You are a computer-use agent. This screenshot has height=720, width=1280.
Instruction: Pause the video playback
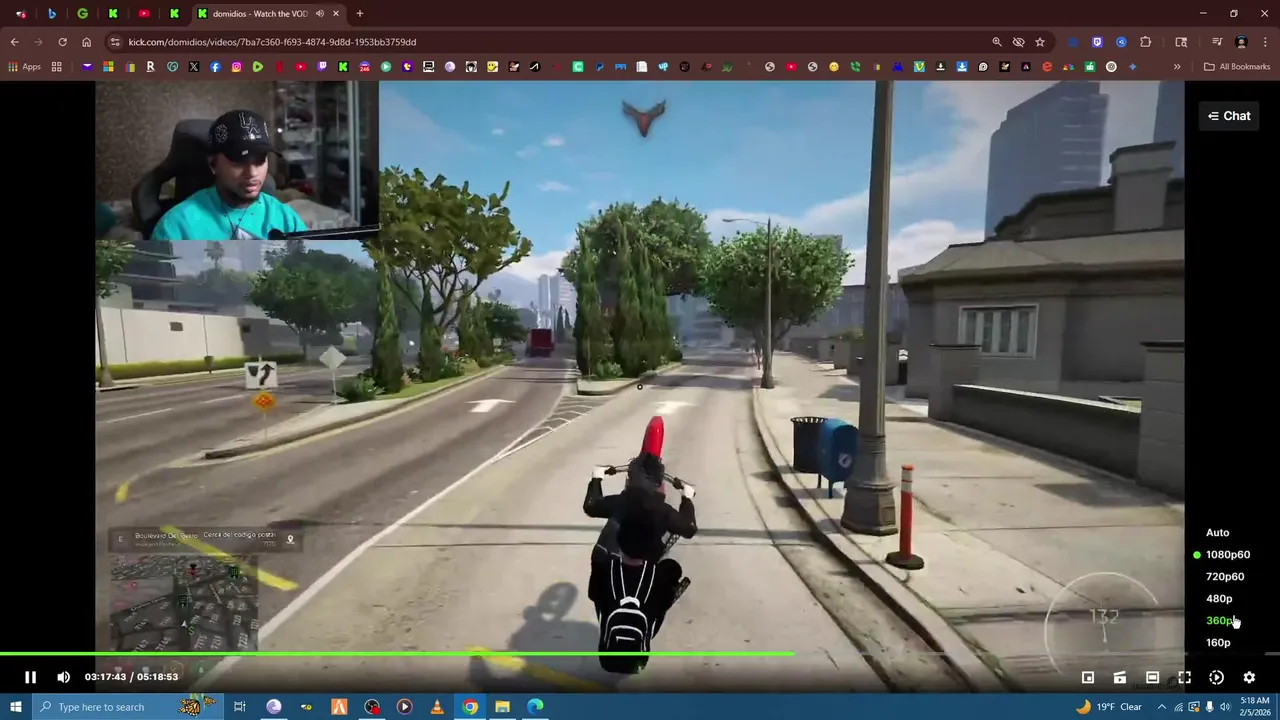click(30, 677)
